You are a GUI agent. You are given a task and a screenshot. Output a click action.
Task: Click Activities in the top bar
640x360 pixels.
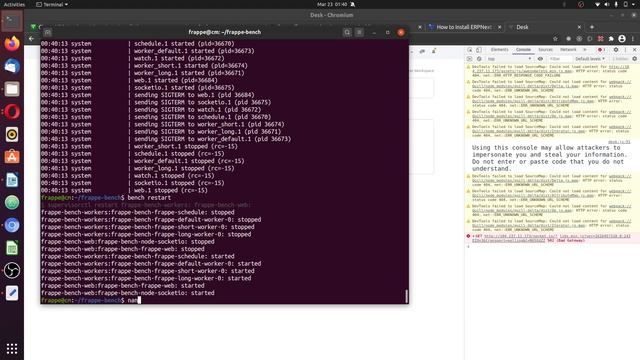(14, 4)
